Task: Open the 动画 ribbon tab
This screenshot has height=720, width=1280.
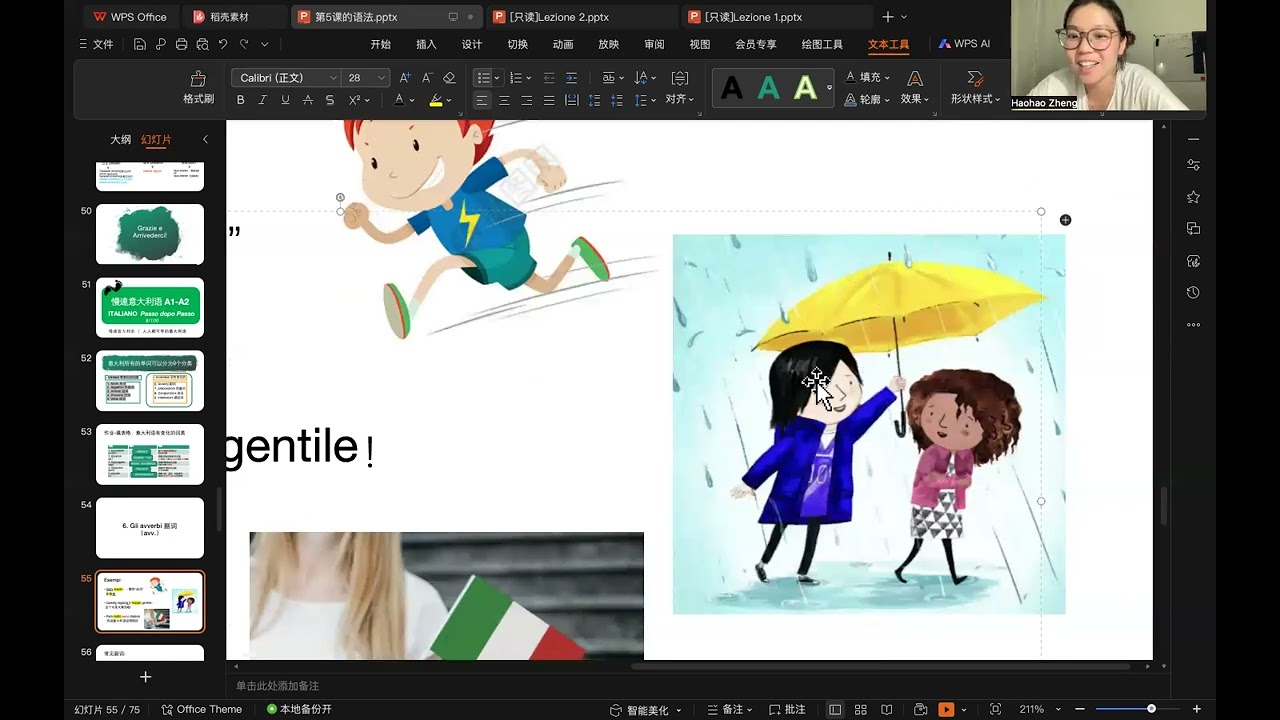Action: coord(563,44)
